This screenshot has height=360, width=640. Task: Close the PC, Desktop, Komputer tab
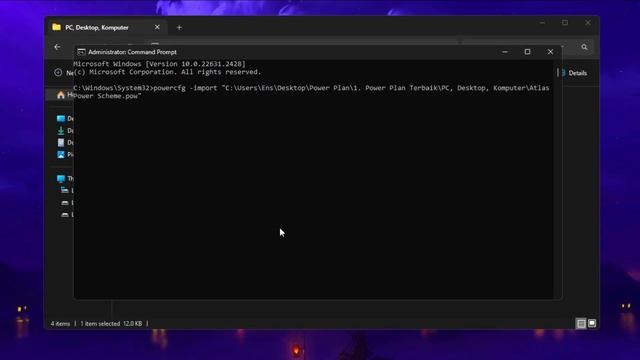(157, 27)
